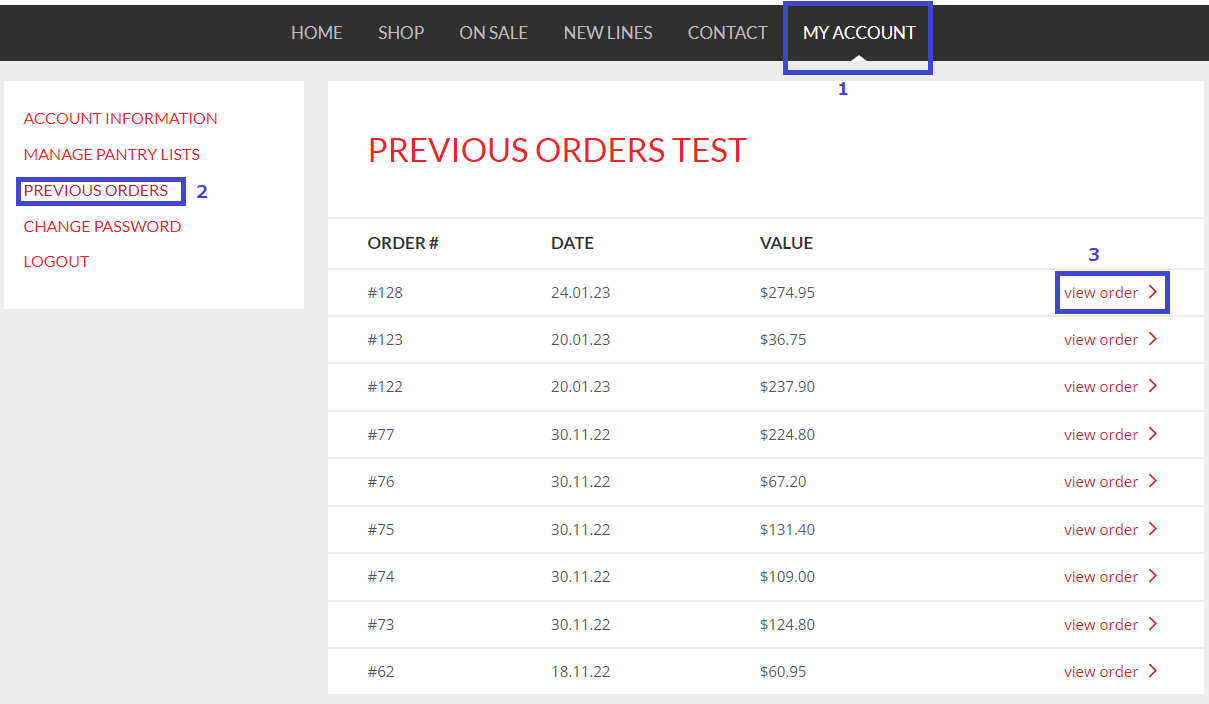Open the Contact page
The image size is (1209, 704).
pos(727,33)
